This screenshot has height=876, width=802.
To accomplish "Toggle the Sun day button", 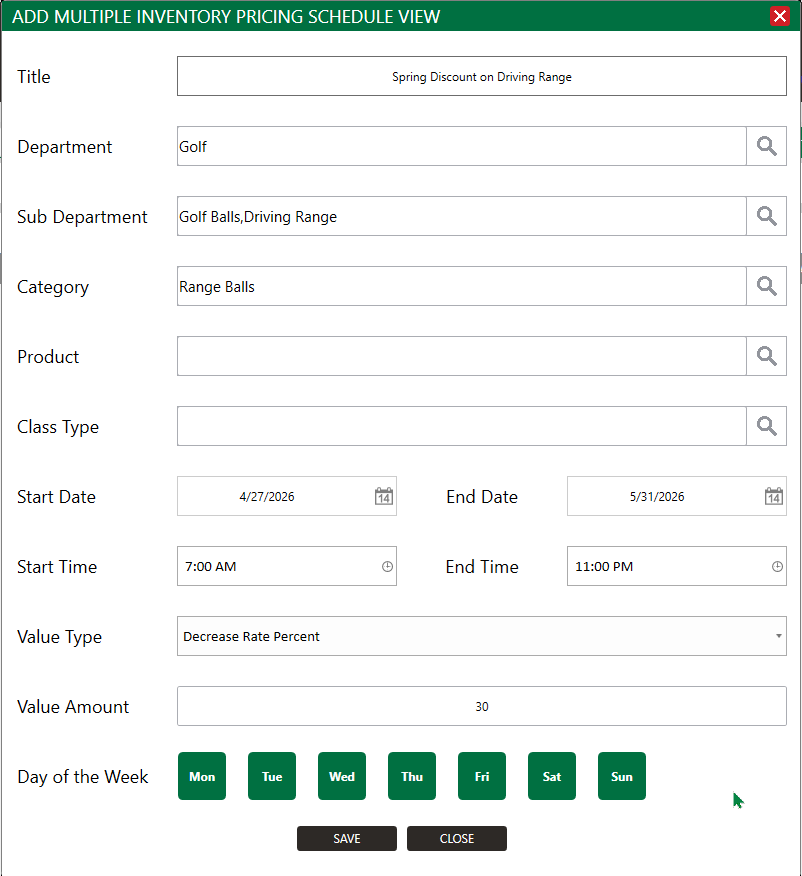I will 622,776.
